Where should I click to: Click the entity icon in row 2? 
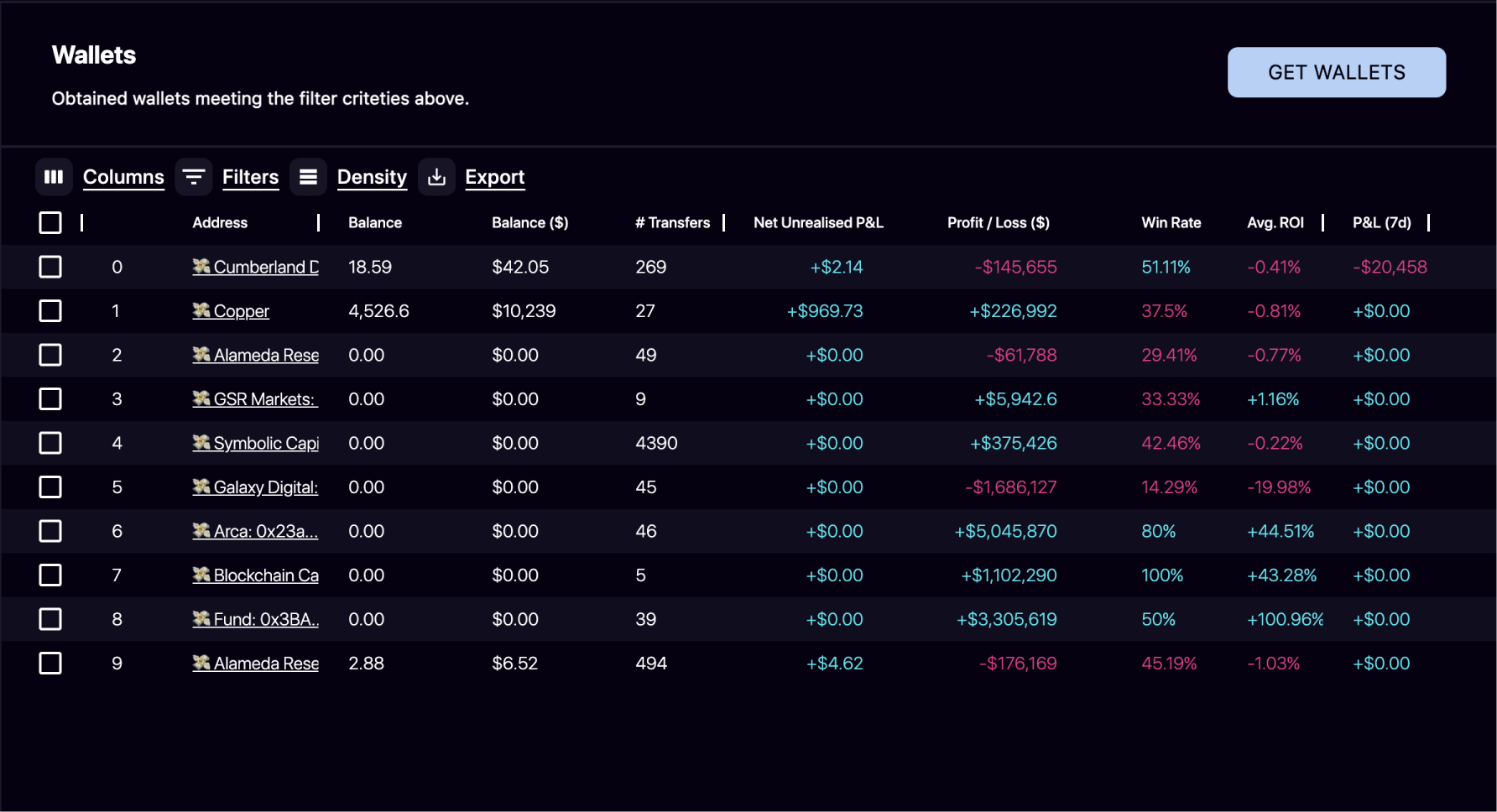201,354
